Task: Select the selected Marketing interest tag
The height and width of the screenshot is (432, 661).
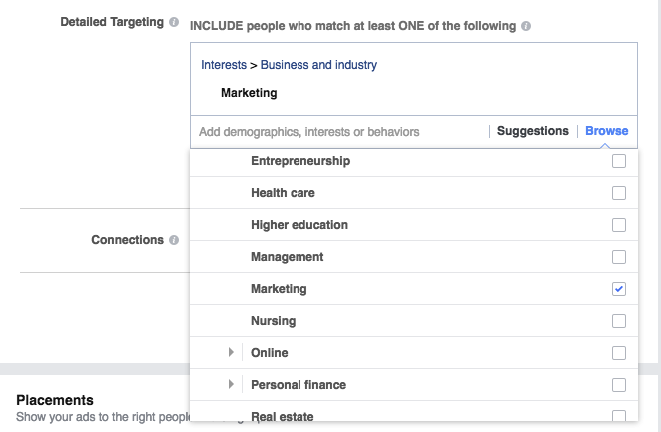Action: pyautogui.click(x=249, y=93)
